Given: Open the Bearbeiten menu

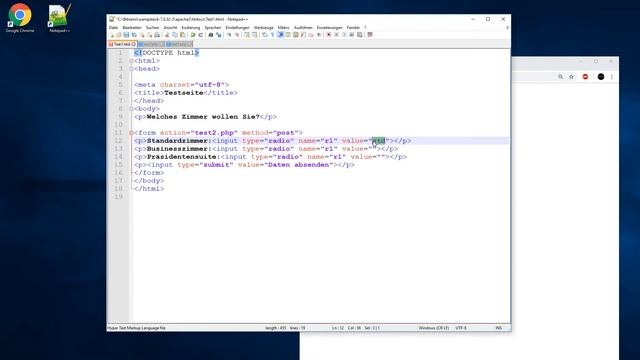Looking at the screenshot, I should click(132, 28).
